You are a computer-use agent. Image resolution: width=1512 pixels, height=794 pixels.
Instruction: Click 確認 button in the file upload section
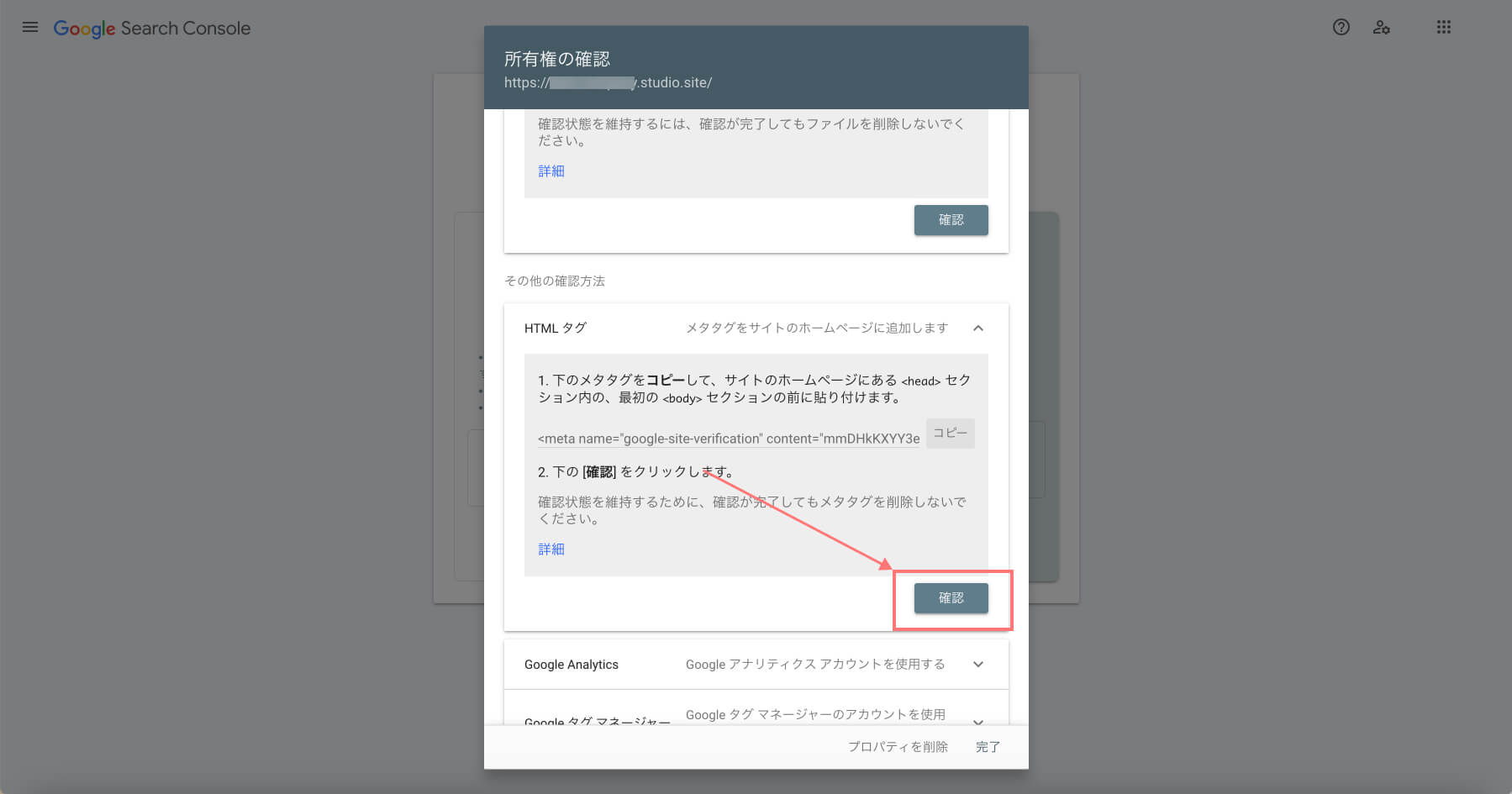click(951, 220)
